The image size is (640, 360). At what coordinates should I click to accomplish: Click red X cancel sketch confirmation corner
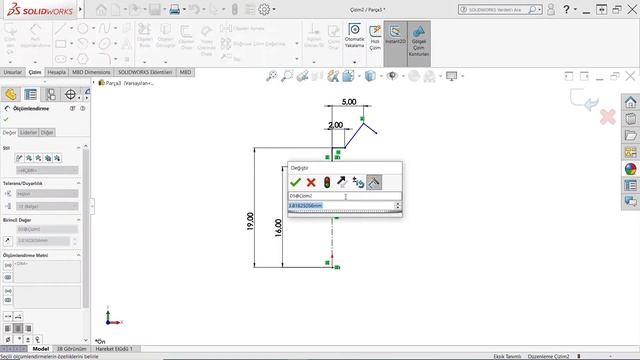607,117
